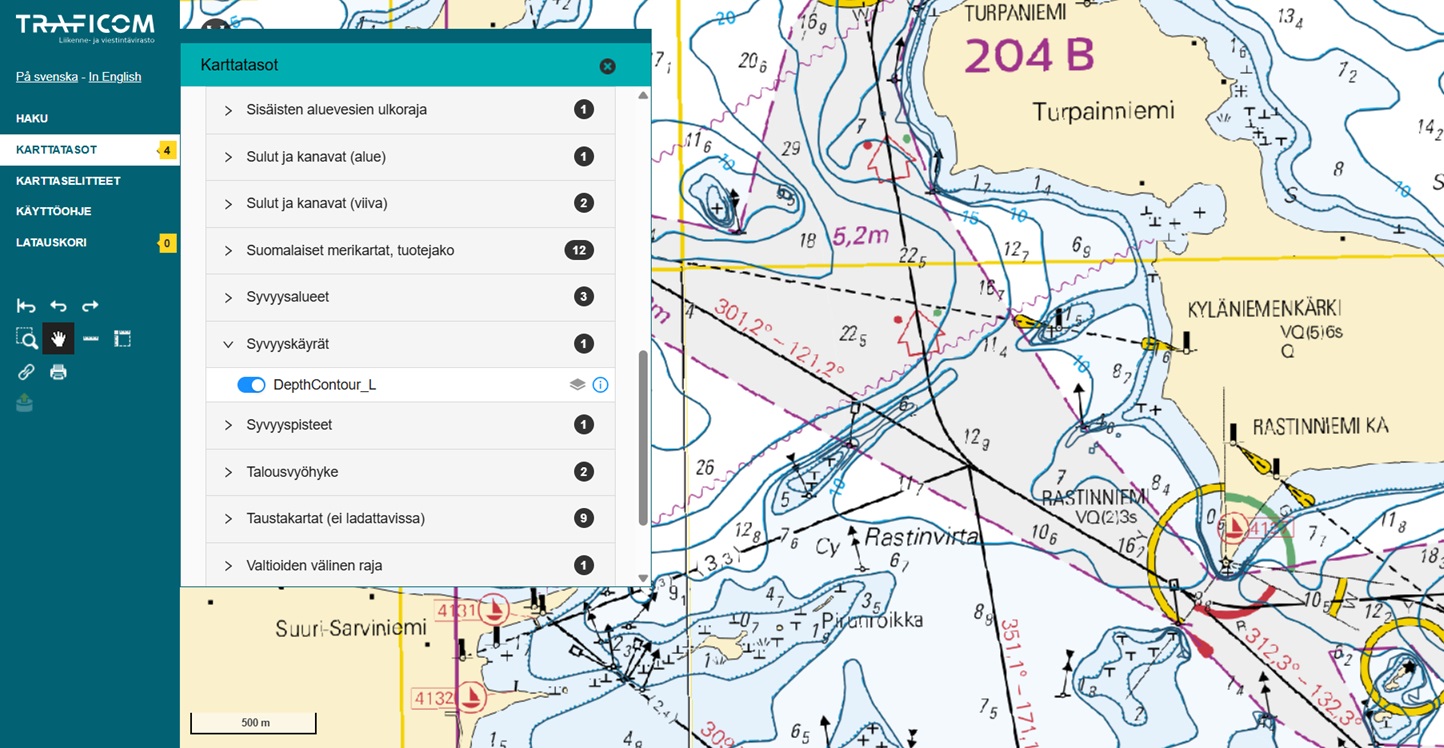Viewport: 1444px width, 748px height.
Task: Click the return to initial view icon
Action: tap(26, 306)
